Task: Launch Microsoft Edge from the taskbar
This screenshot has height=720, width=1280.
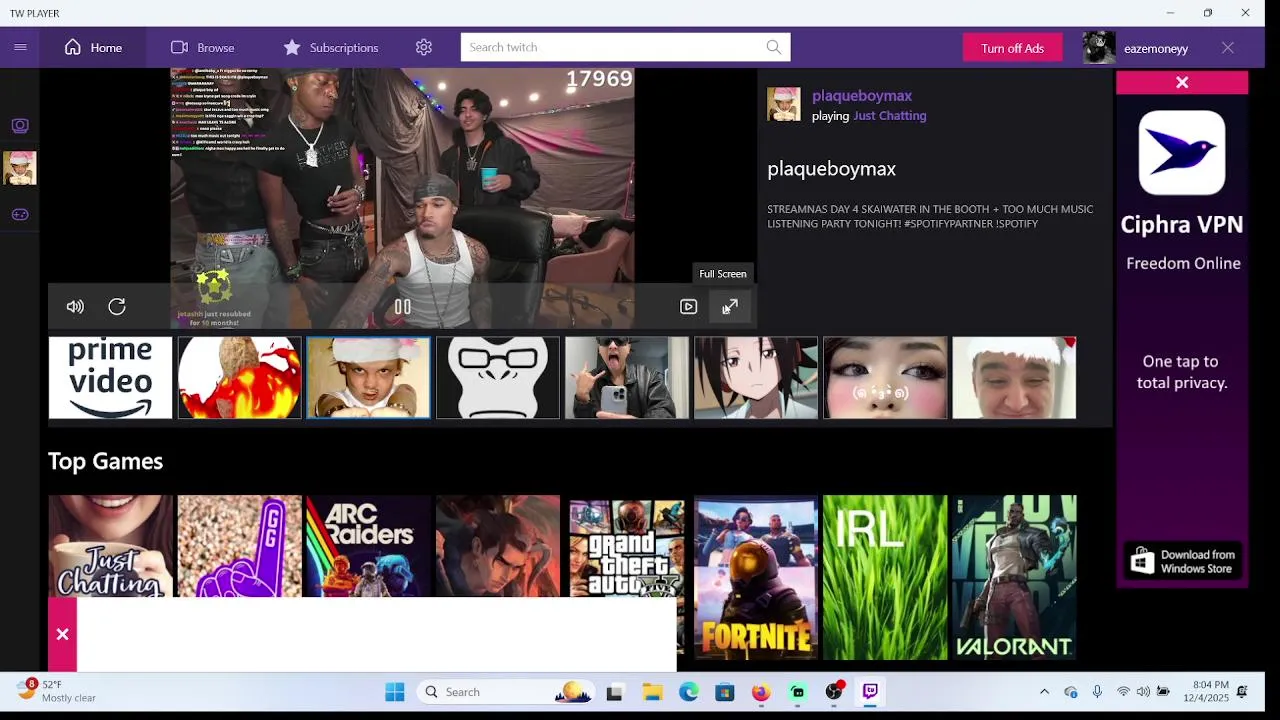Action: pyautogui.click(x=689, y=692)
